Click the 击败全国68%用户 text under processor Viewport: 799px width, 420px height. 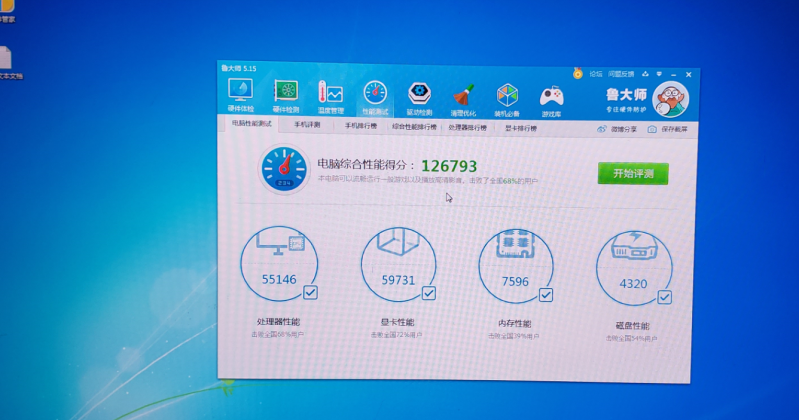coord(277,335)
